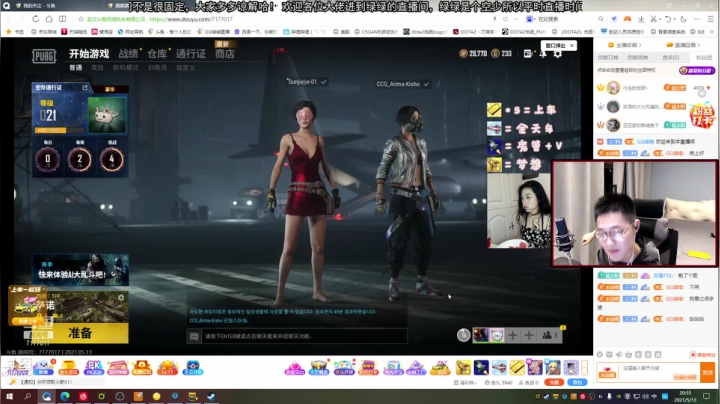Screen dimensions: 720x404
Task: Open the taskbar clock and date
Action: (685, 396)
